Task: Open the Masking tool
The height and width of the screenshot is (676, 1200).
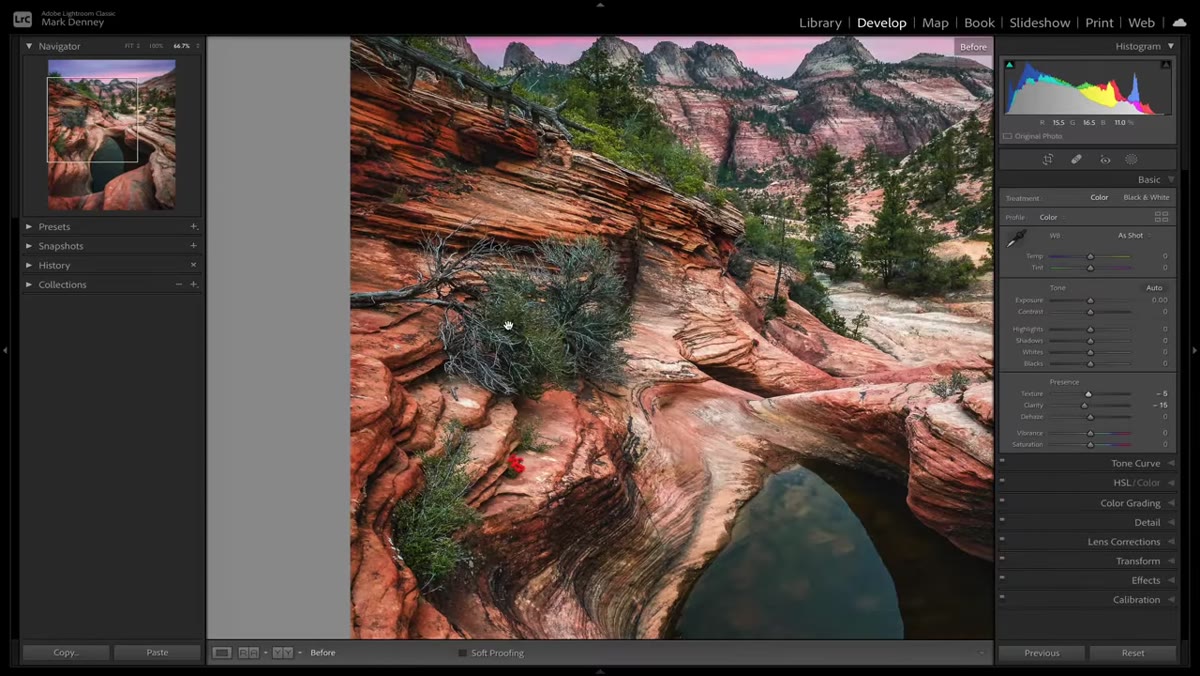Action: point(1131,159)
